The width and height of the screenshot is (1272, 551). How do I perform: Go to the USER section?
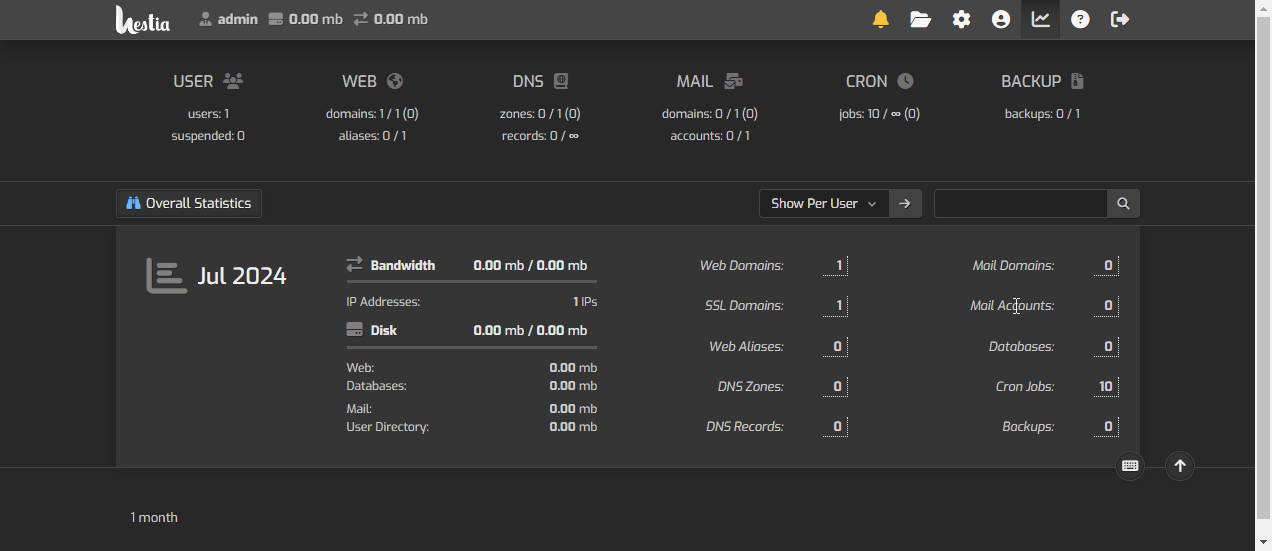click(x=208, y=81)
